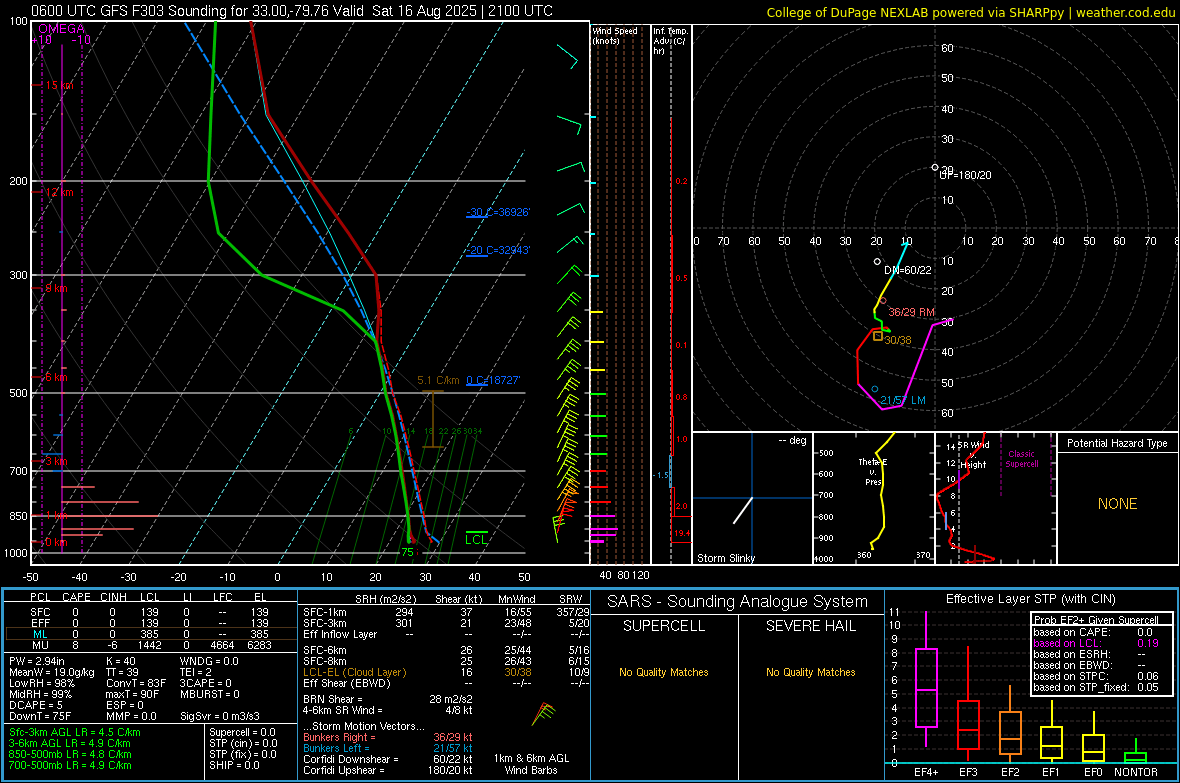This screenshot has width=1180, height=783.
Task: Click the MeanW = 19.0g/kg value
Action: click(52, 672)
